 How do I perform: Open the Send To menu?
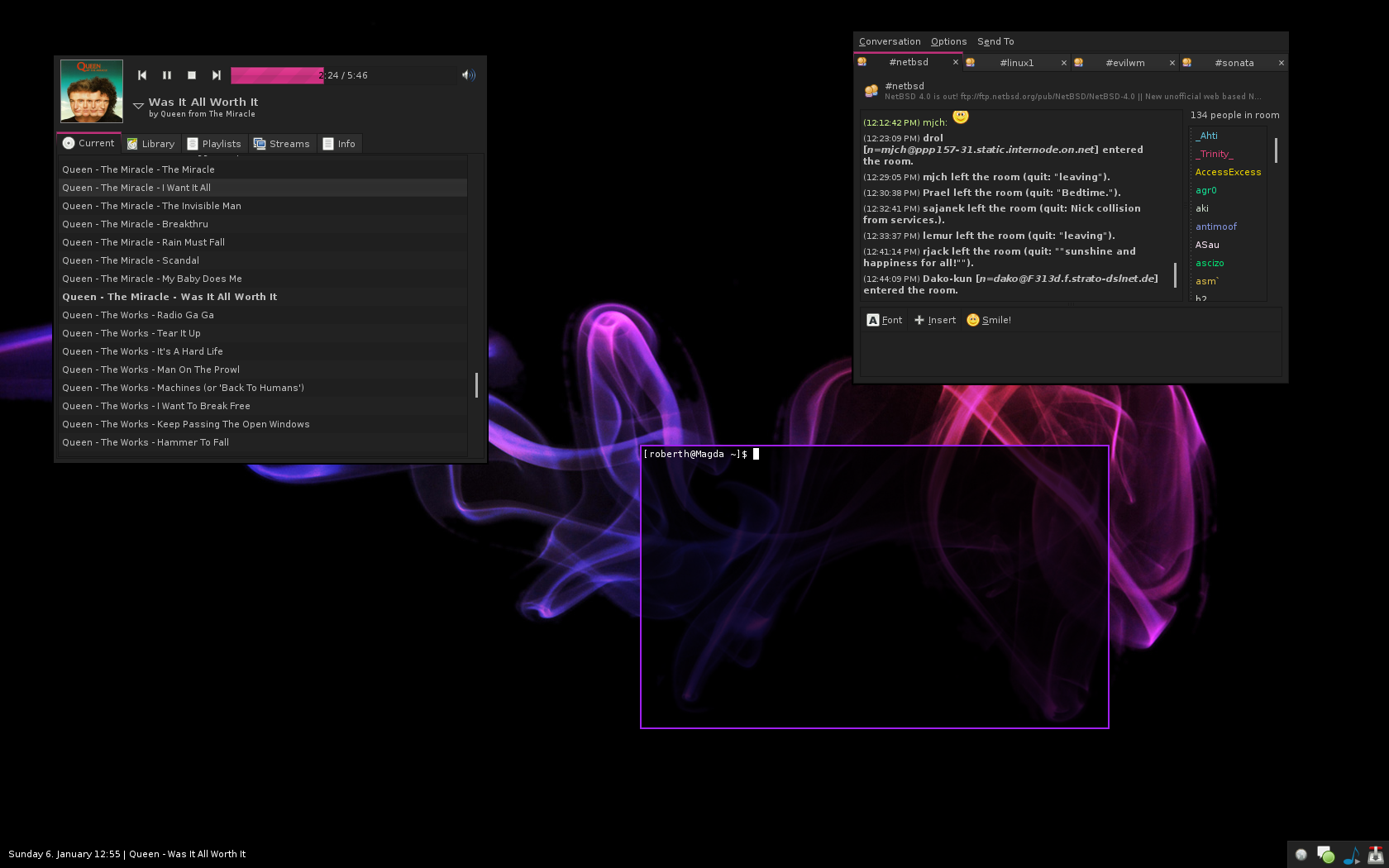(x=995, y=41)
